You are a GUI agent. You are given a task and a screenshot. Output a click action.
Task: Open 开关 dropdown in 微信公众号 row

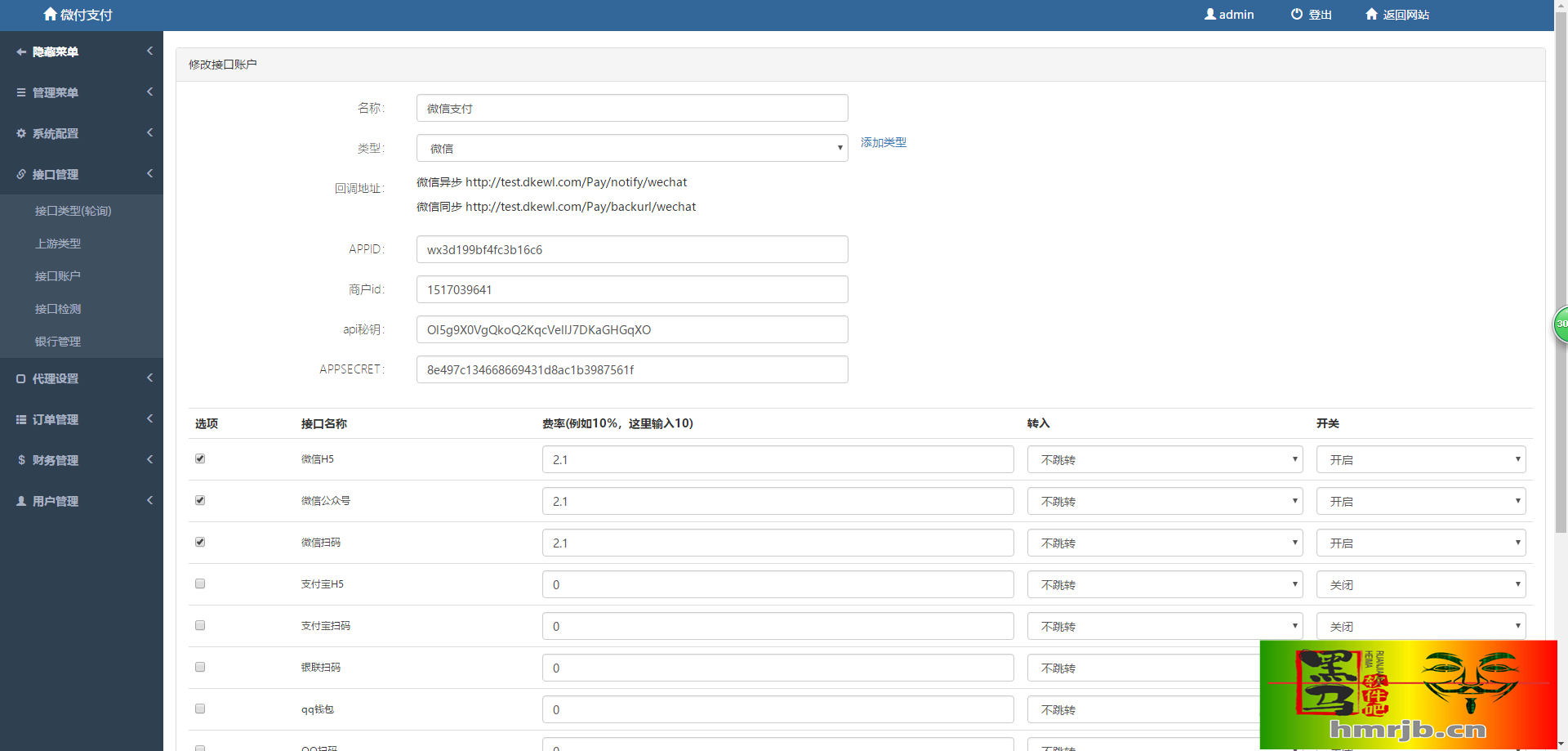tap(1421, 501)
